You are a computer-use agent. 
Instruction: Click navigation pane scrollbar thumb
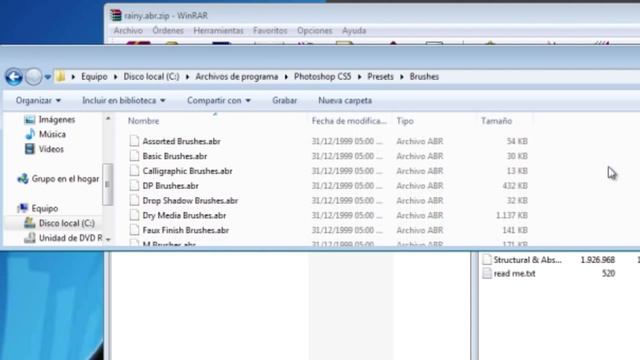108,184
